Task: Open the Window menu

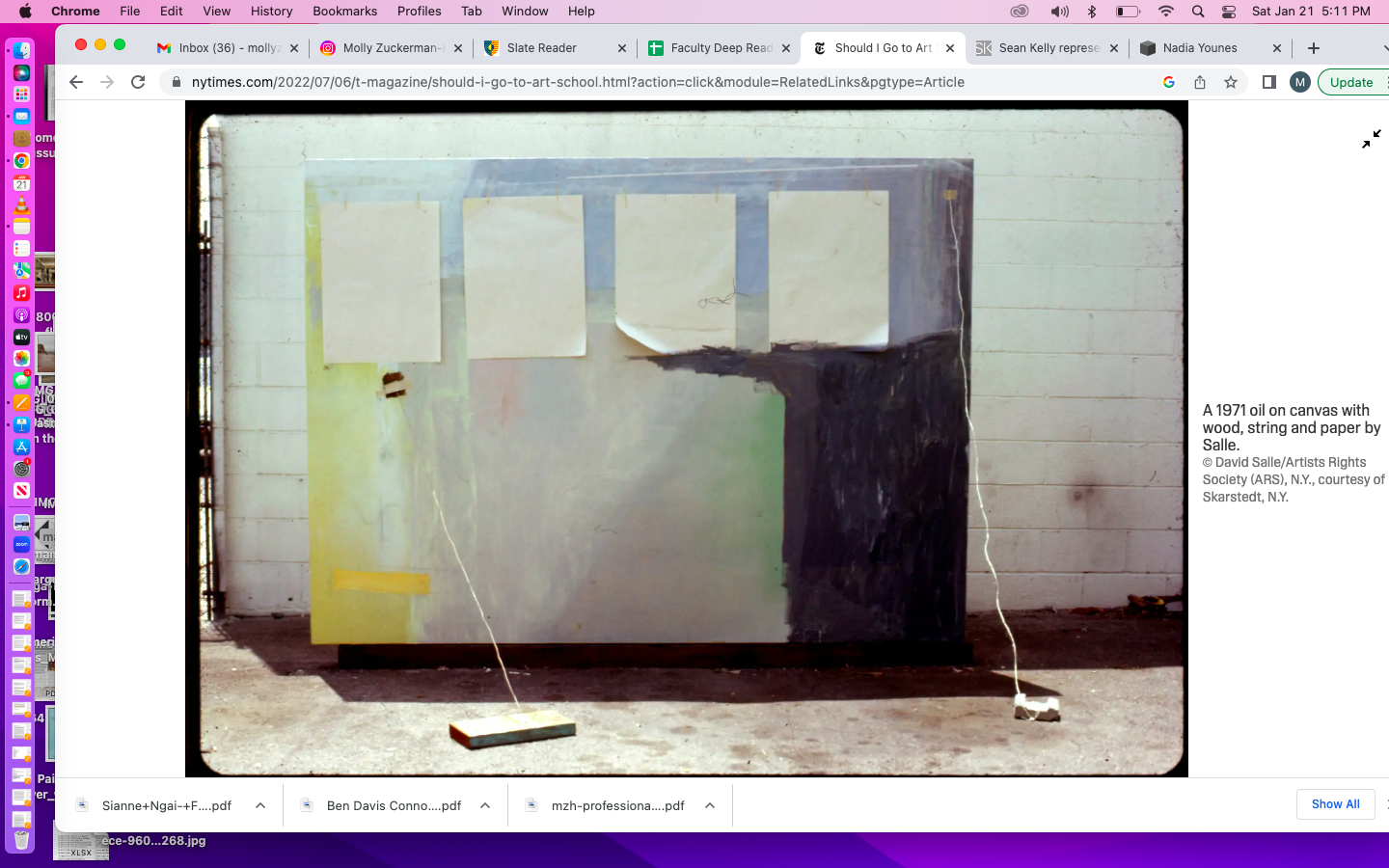Action: coord(525,12)
